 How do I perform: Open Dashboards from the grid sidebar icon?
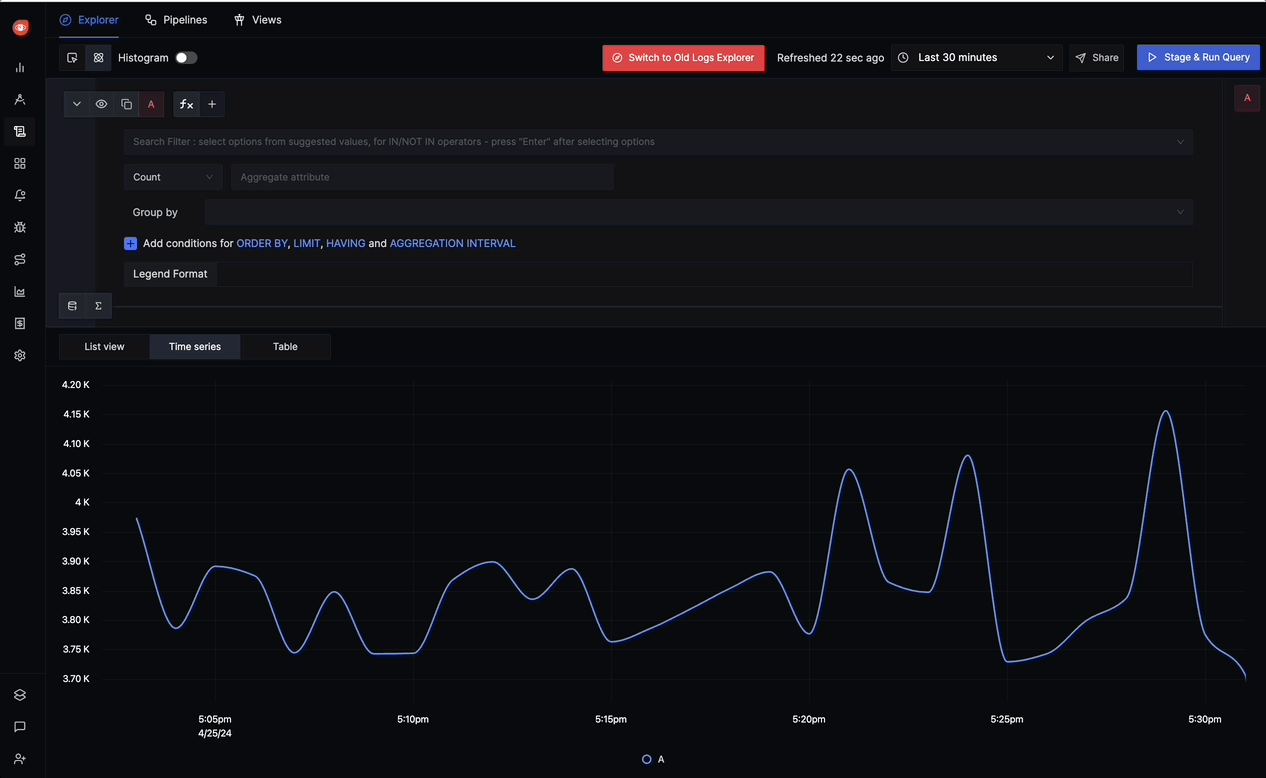click(20, 163)
